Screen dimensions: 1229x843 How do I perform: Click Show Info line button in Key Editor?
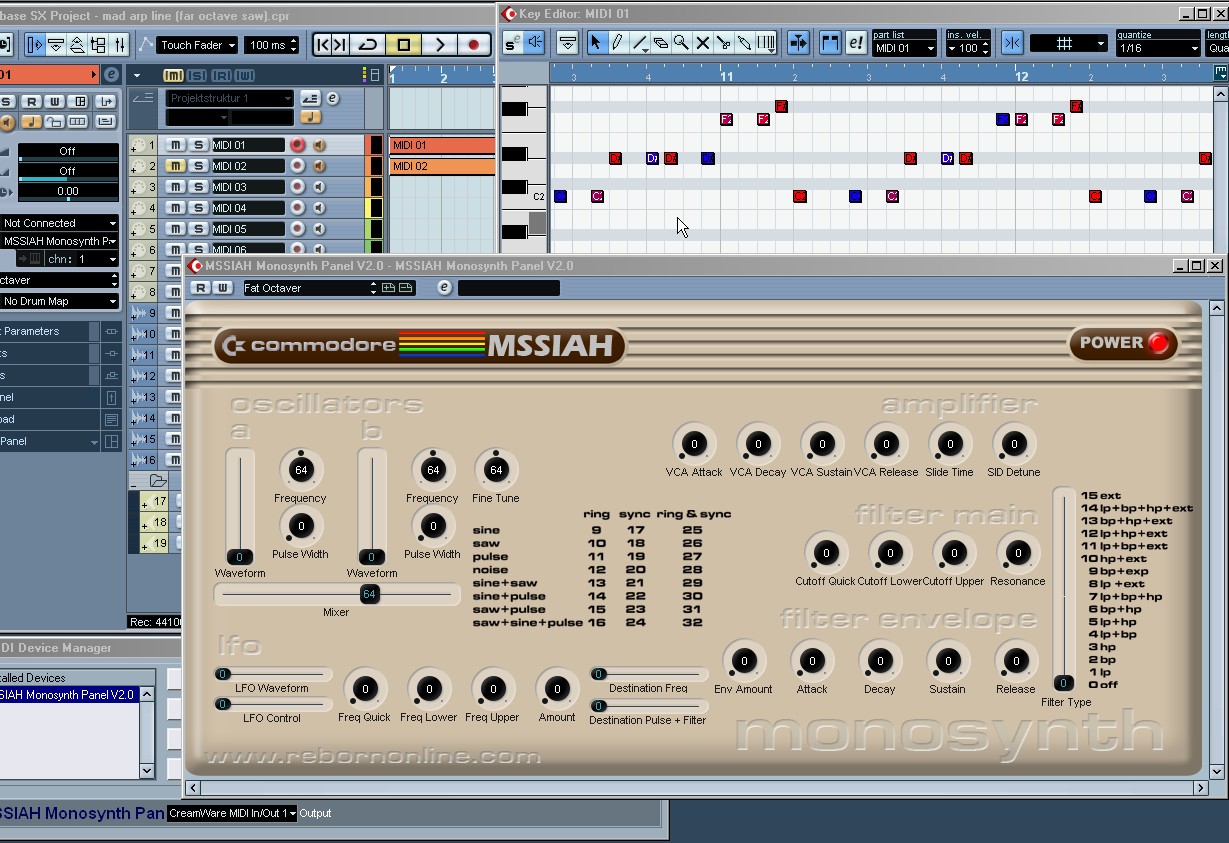567,43
